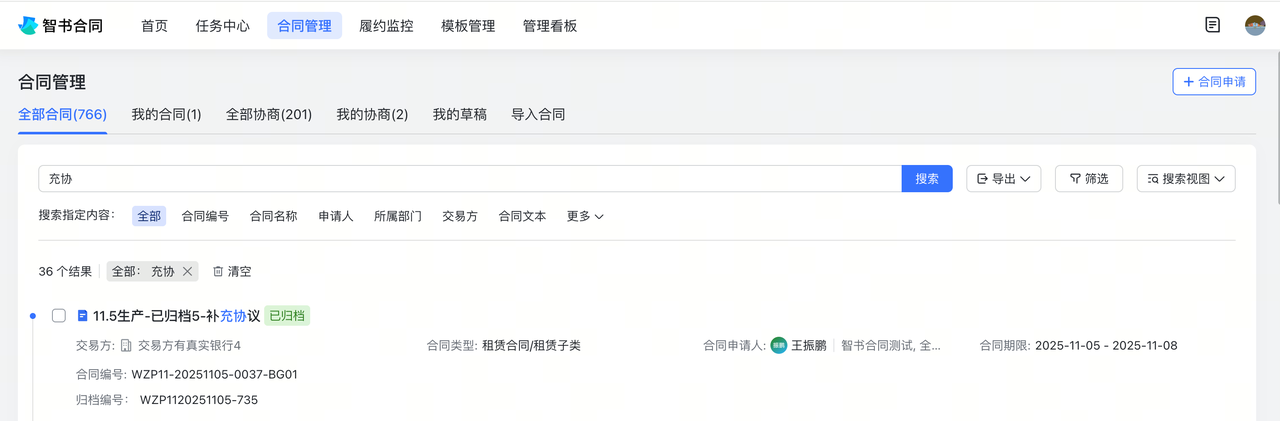The width and height of the screenshot is (1280, 421).
Task: Select the 11.5生产-已归档5 contract checkbox
Action: pos(59,316)
